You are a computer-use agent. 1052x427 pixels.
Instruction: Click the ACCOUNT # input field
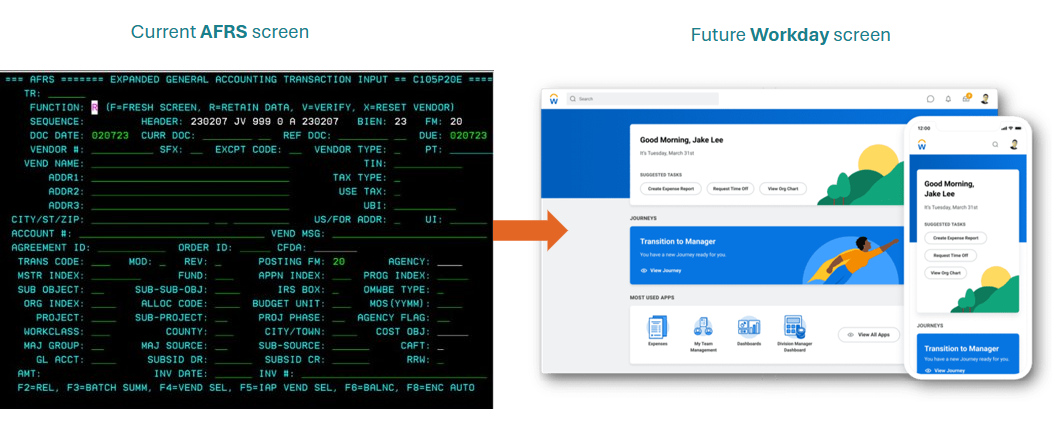(172, 234)
